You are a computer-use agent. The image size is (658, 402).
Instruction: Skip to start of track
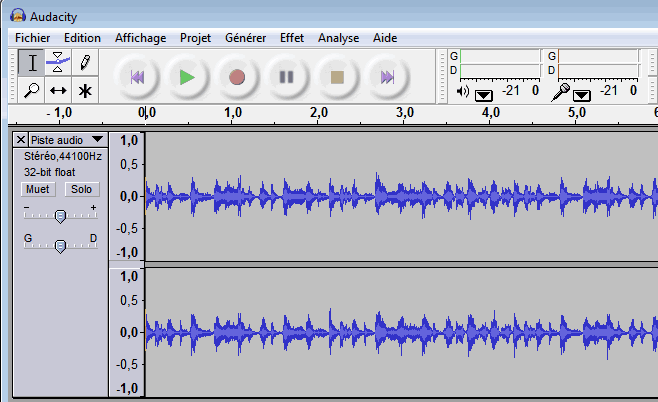point(137,77)
